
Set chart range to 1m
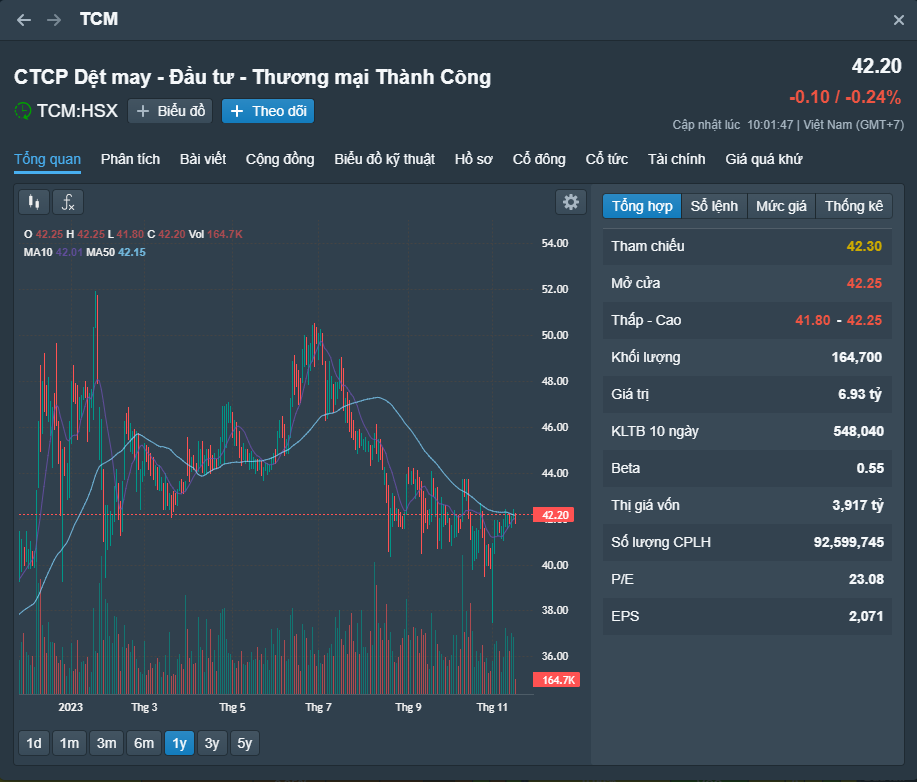70,743
